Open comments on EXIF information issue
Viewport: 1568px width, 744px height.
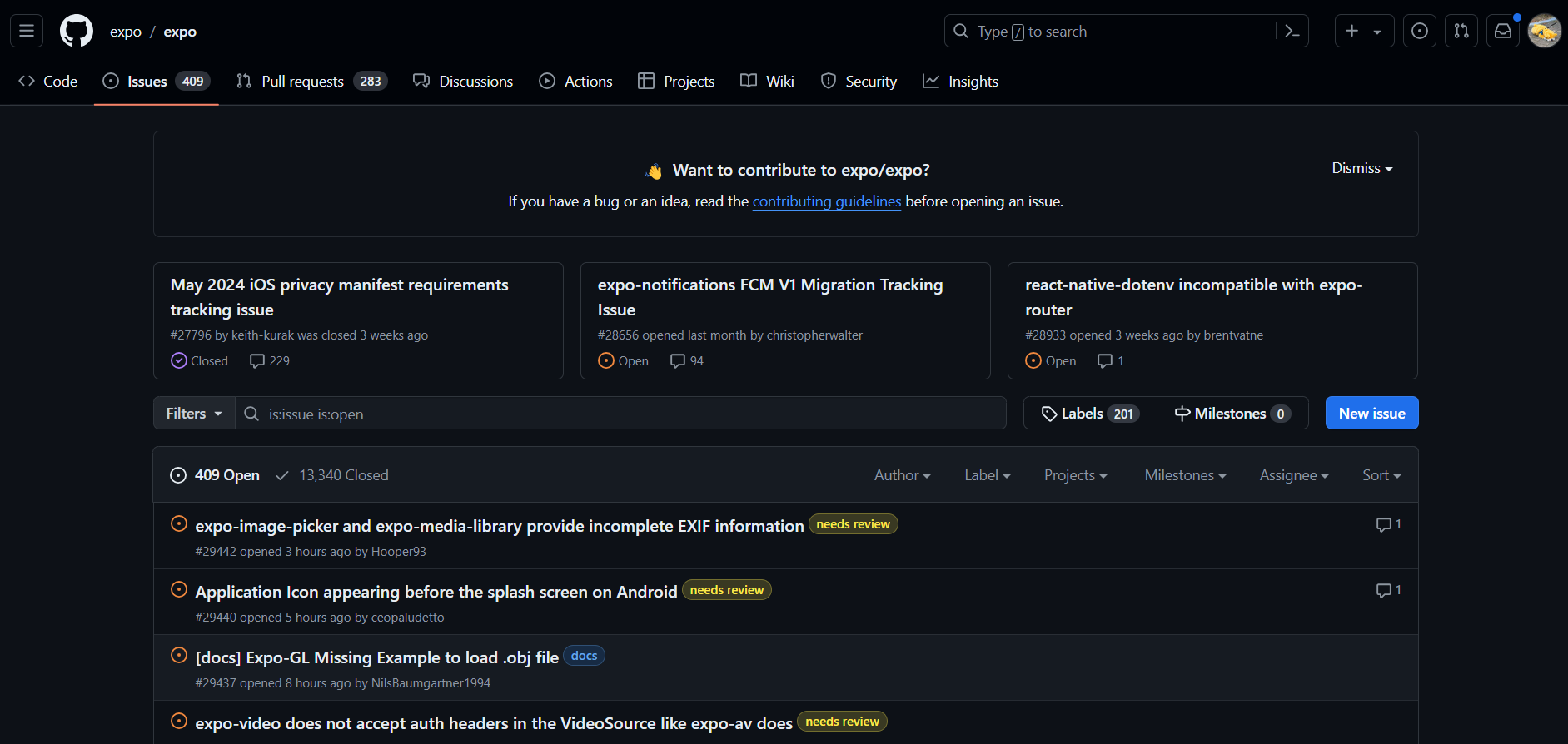tap(1388, 524)
